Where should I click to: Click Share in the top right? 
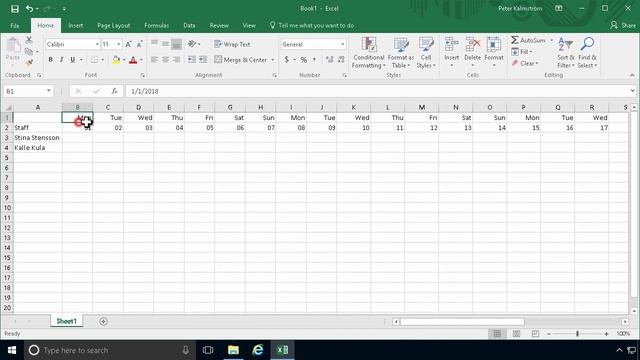pos(623,25)
